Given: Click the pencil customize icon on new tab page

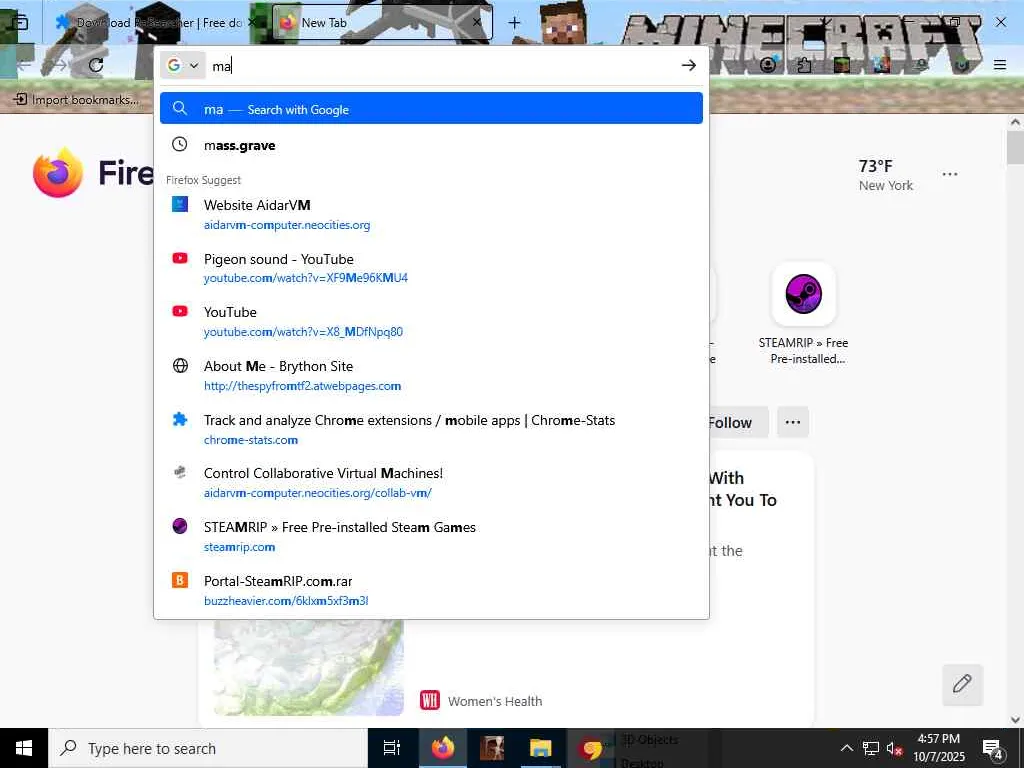Looking at the screenshot, I should click(x=962, y=684).
